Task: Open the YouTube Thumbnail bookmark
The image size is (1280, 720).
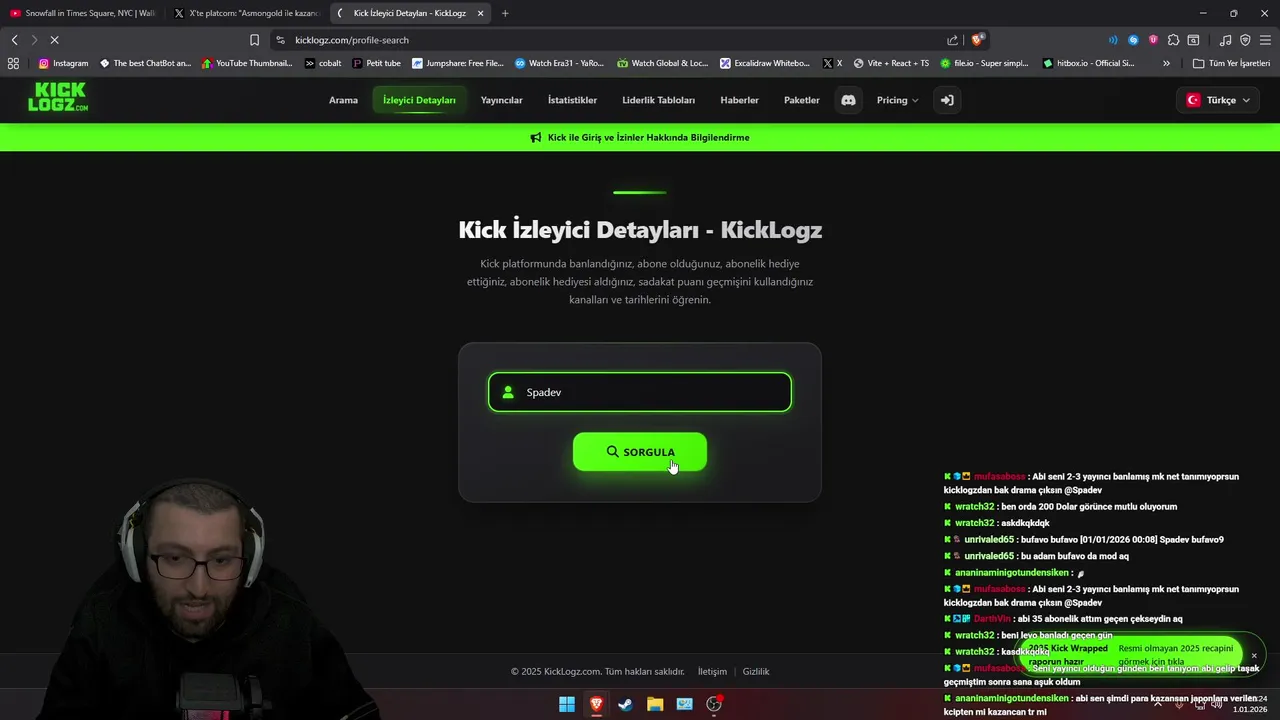Action: click(247, 63)
